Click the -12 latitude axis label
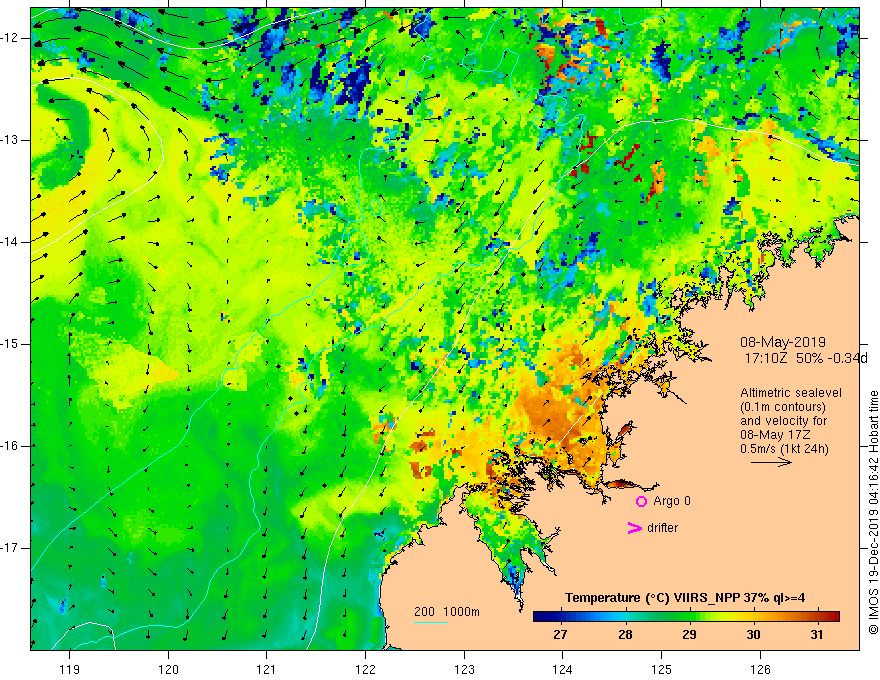Screen dimensions: 880x680 [x=11, y=38]
